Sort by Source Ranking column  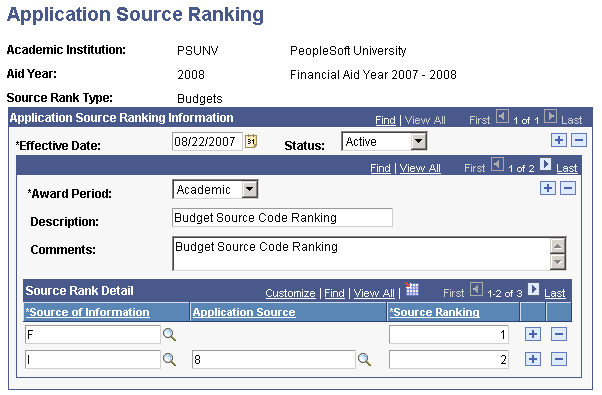(x=435, y=312)
